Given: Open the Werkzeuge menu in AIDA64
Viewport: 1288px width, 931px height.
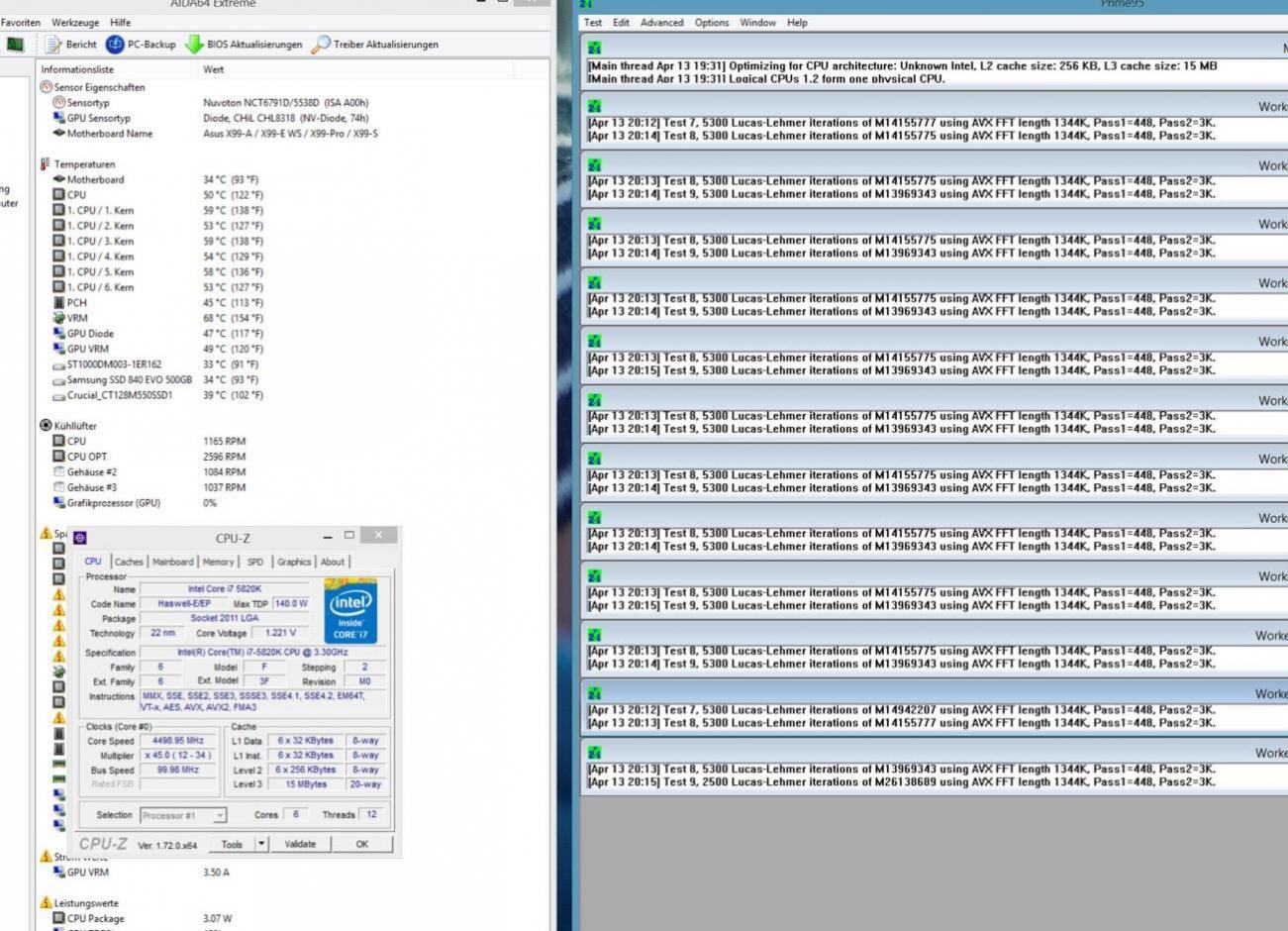Looking at the screenshot, I should click(x=75, y=22).
